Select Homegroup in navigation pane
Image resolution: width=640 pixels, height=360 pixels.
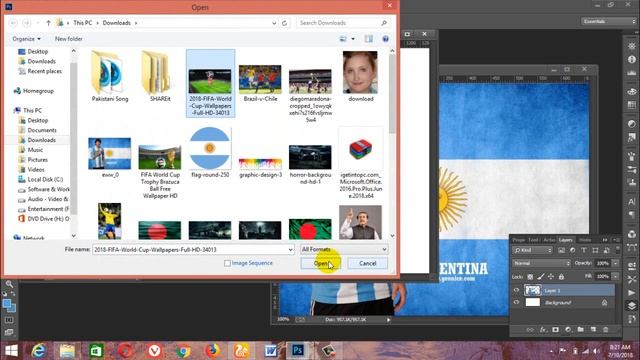38,91
